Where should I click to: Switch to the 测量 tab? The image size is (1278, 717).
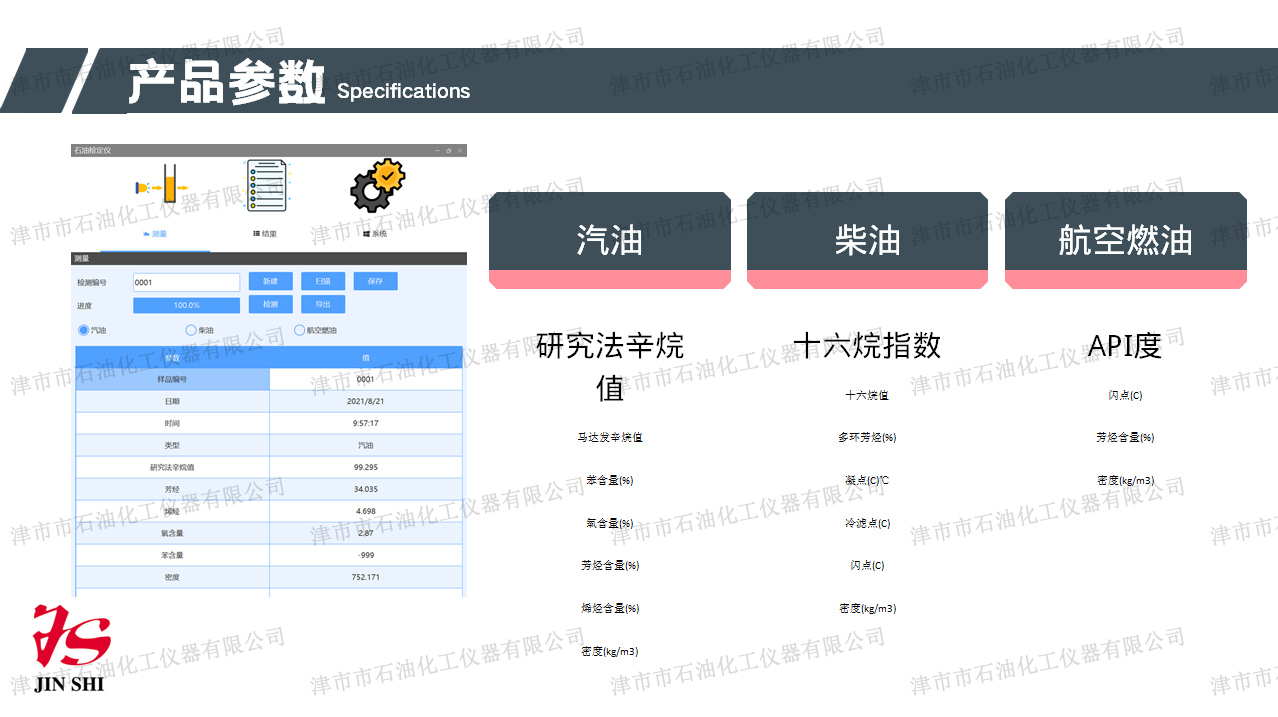(155, 233)
